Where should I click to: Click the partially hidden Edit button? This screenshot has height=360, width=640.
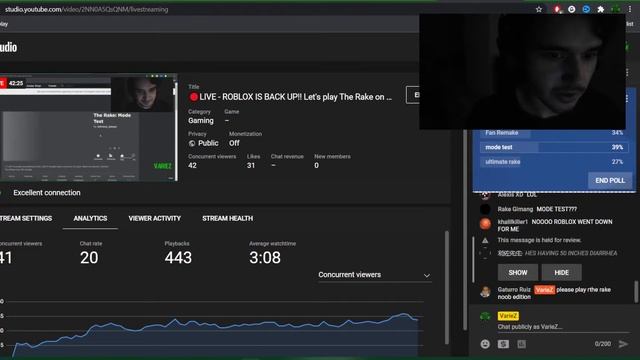click(413, 95)
